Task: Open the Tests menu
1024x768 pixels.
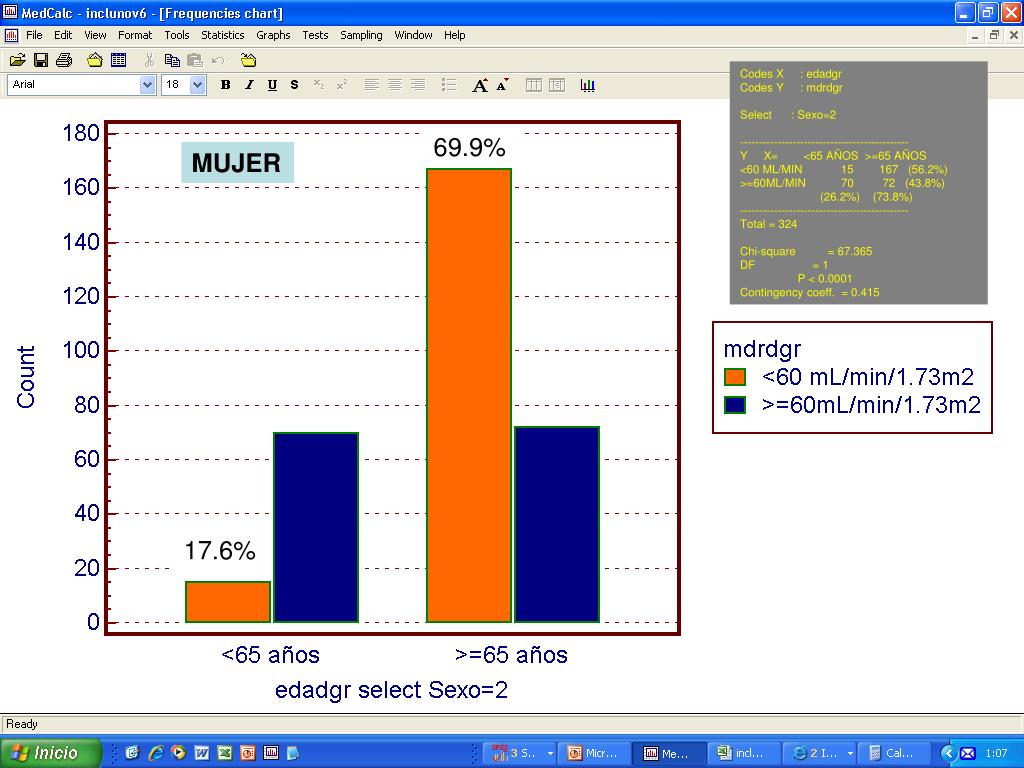Action: click(x=315, y=35)
